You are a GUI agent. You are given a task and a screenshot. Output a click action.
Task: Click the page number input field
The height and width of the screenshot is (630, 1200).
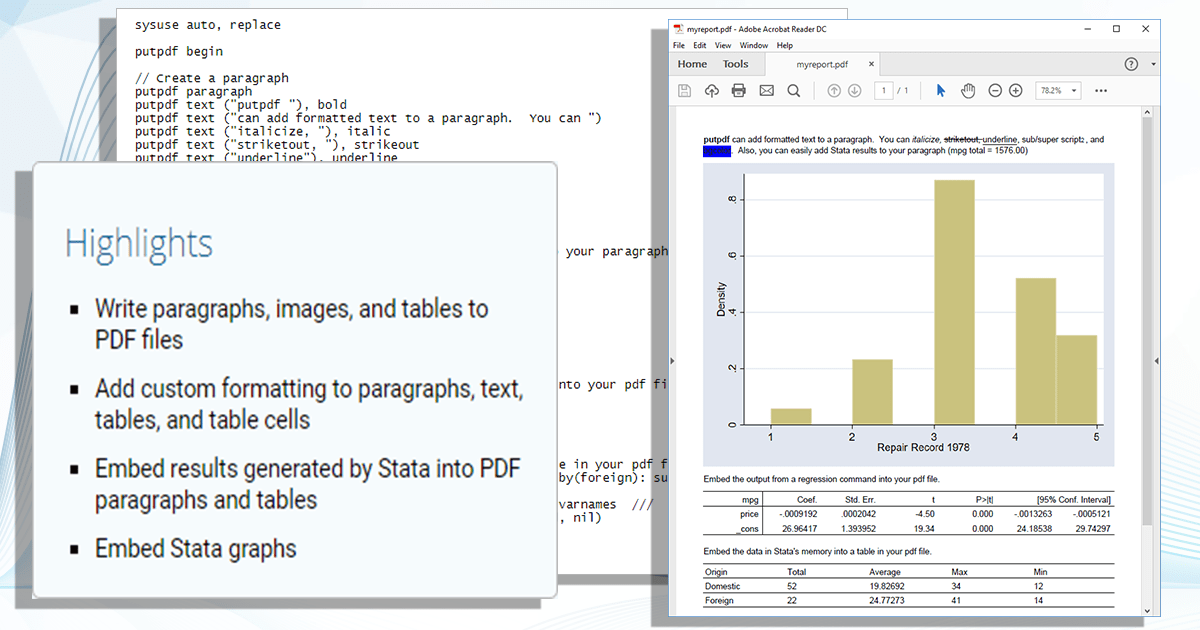(883, 91)
